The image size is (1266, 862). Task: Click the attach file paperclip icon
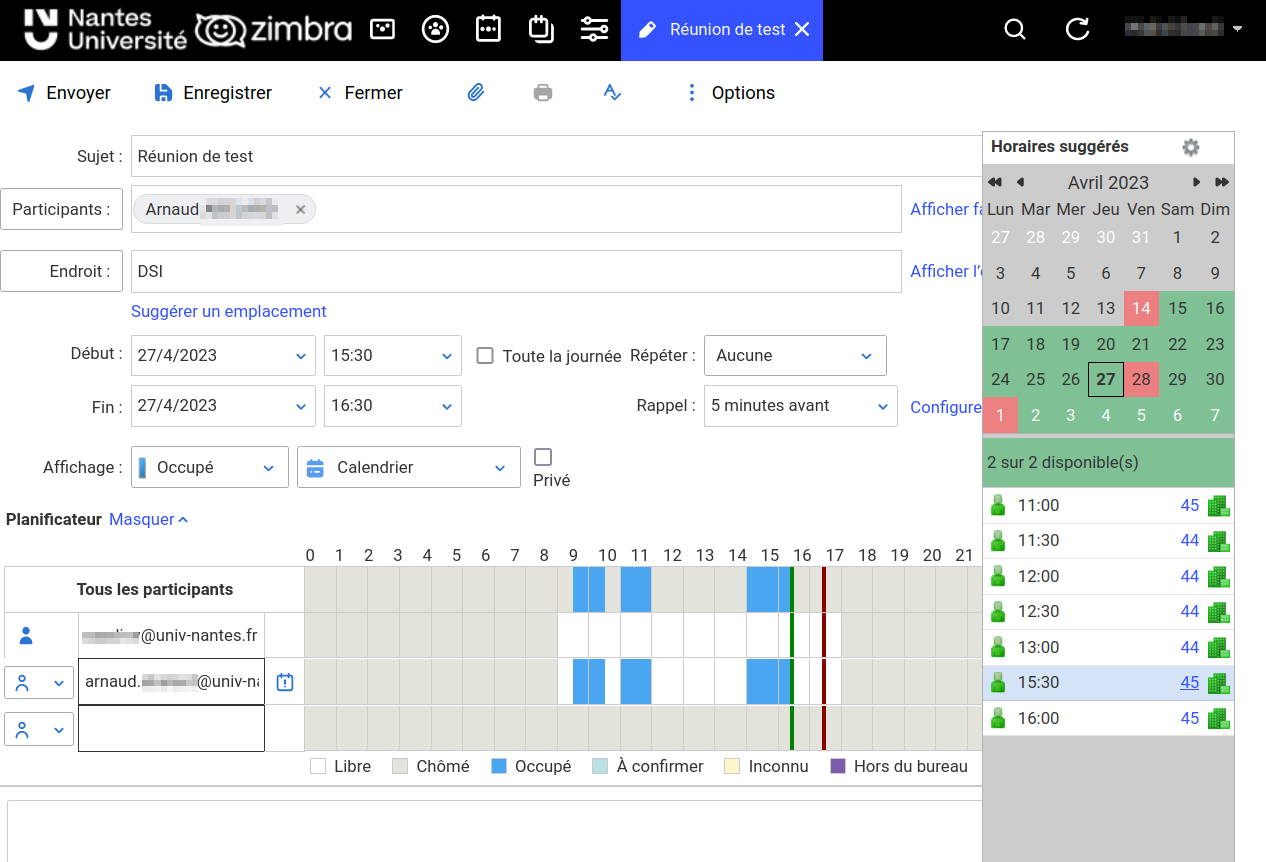pyautogui.click(x=476, y=93)
